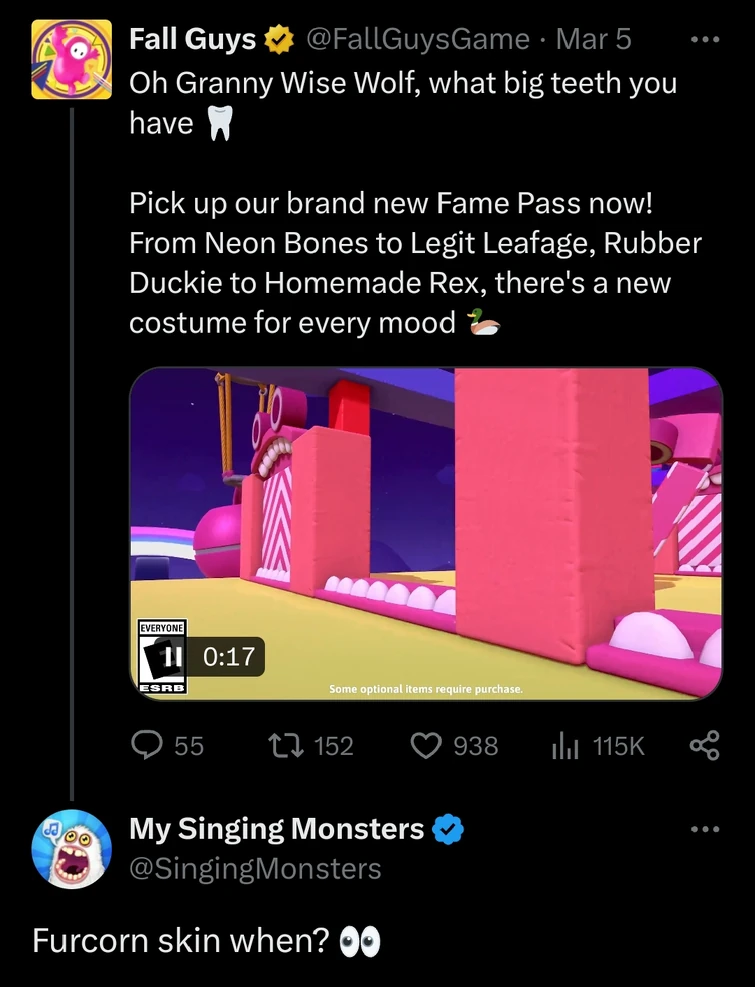755x987 pixels.
Task: Open My Singing Monsters profile avatar
Action: 71,848
